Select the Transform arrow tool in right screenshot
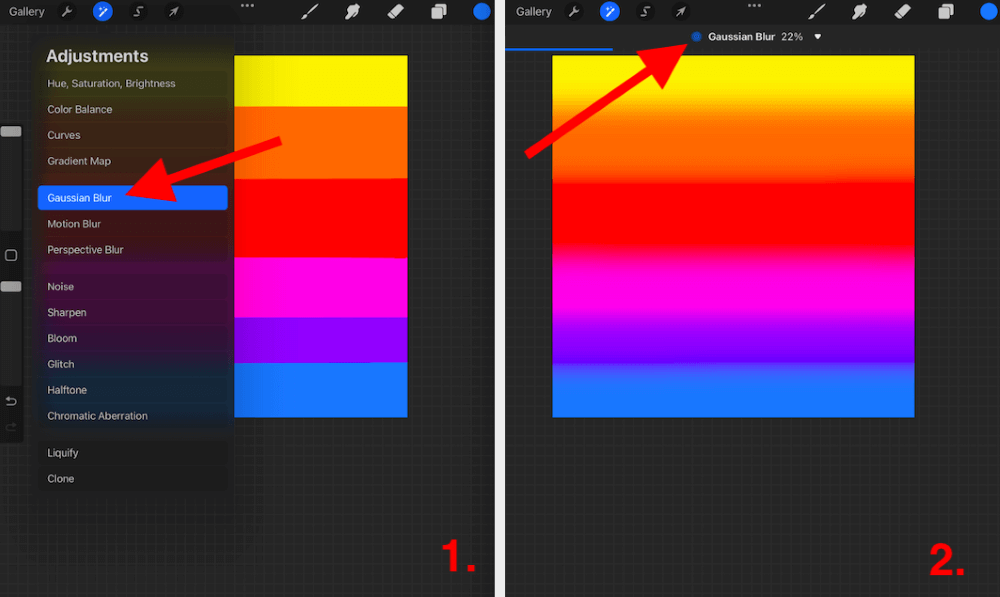The height and width of the screenshot is (597, 1000). coord(680,11)
